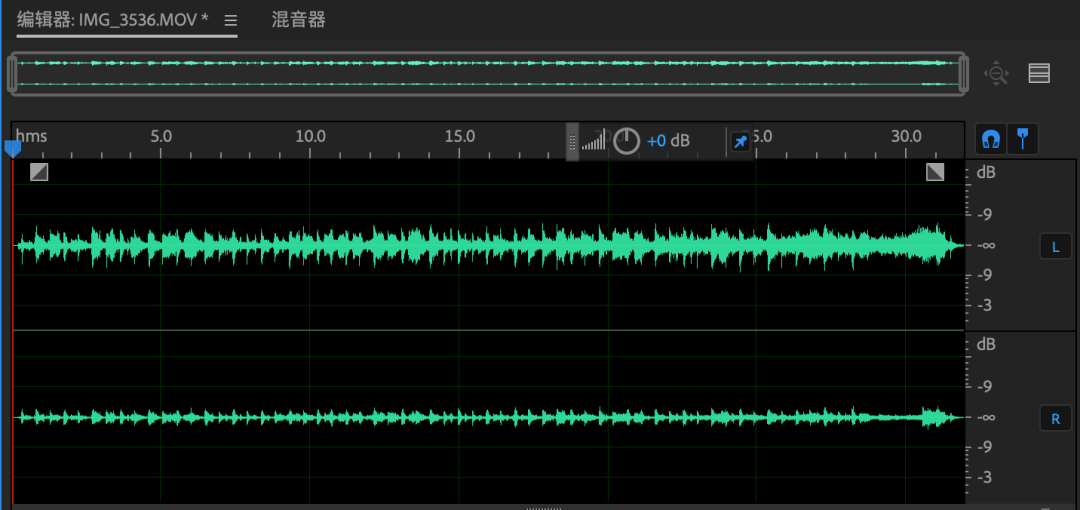
Task: Click the zoom navigator reset icon
Action: [997, 73]
